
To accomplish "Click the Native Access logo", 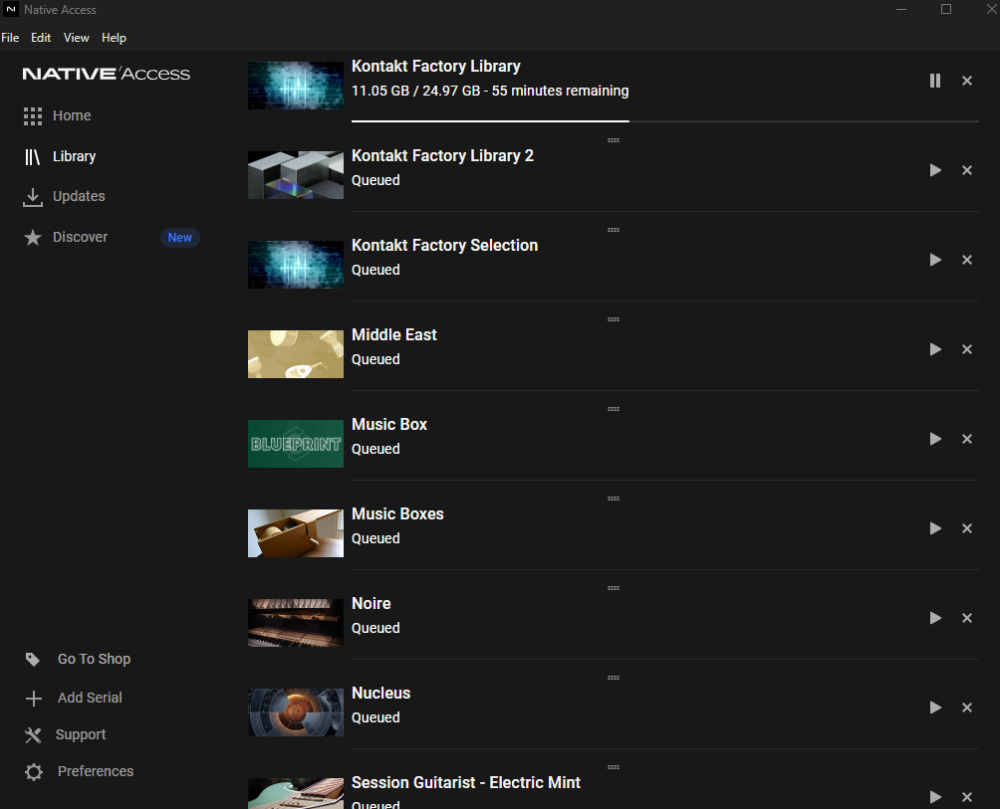I will coord(106,74).
